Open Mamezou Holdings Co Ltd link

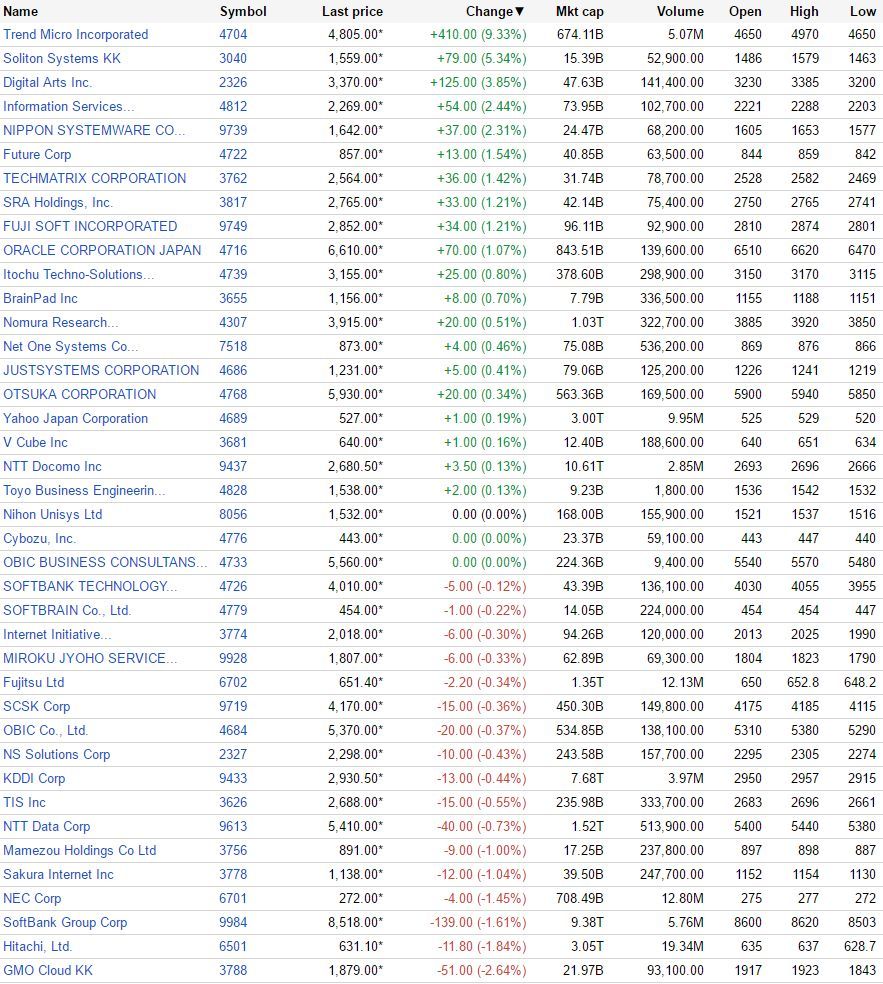[80, 850]
